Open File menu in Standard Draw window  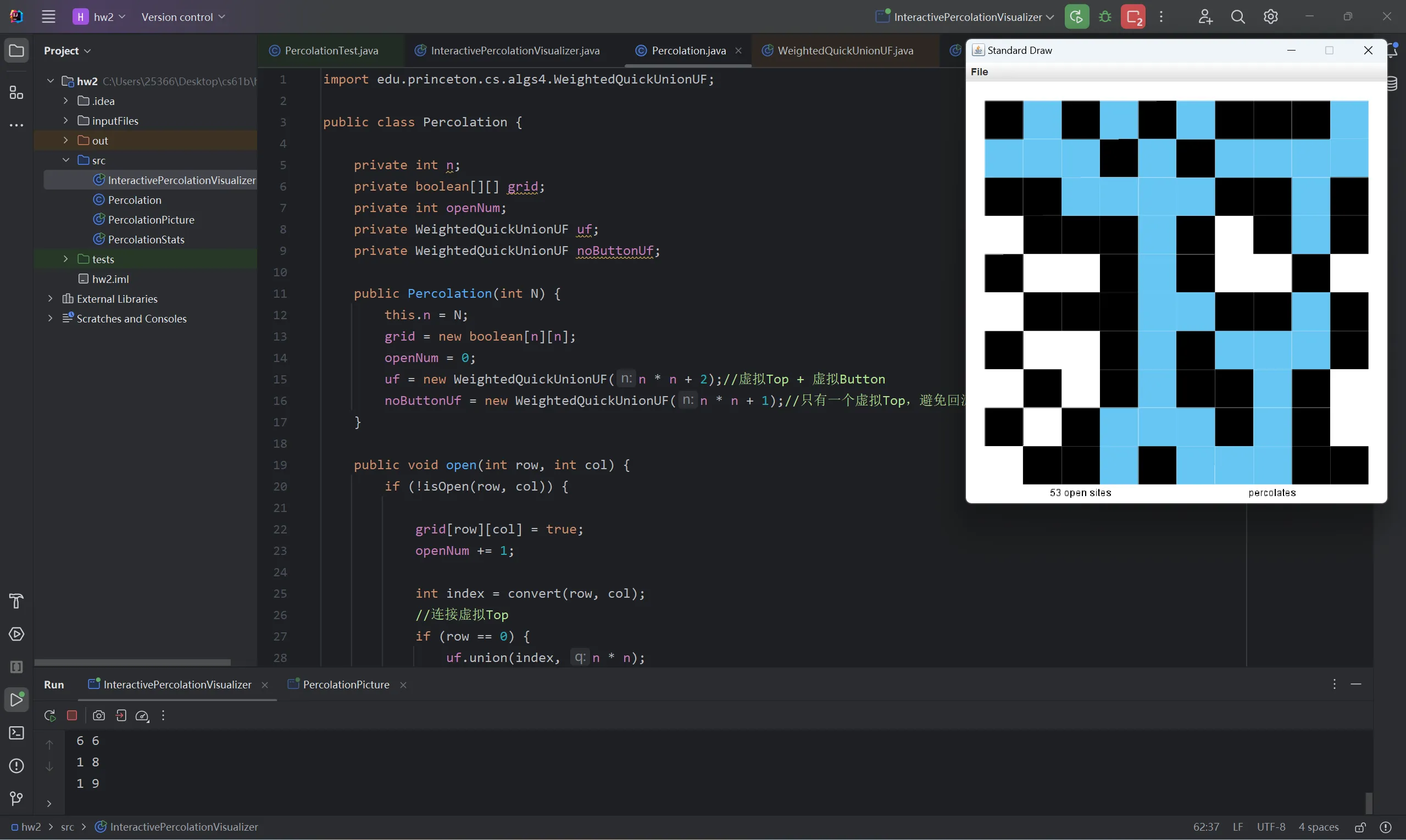click(979, 72)
